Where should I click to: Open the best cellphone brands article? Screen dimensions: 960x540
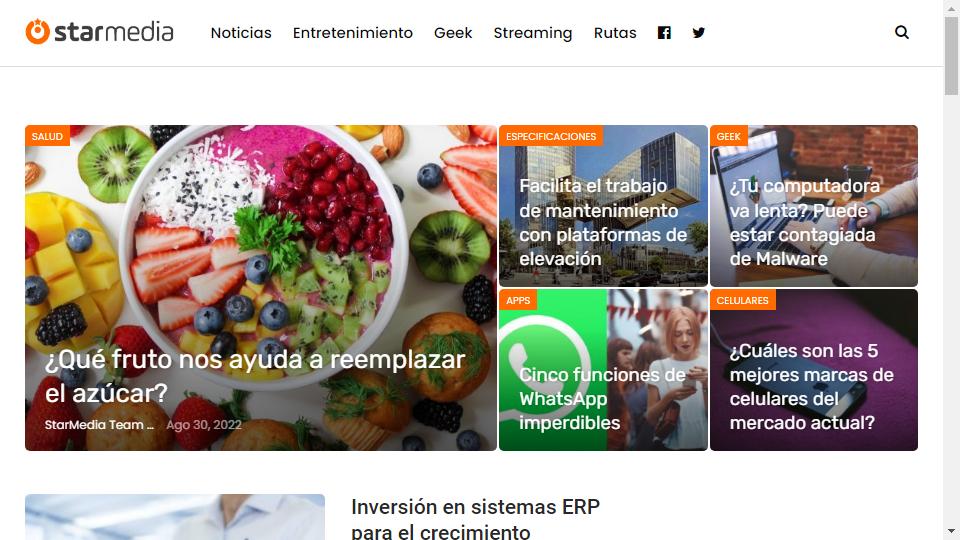coord(811,386)
